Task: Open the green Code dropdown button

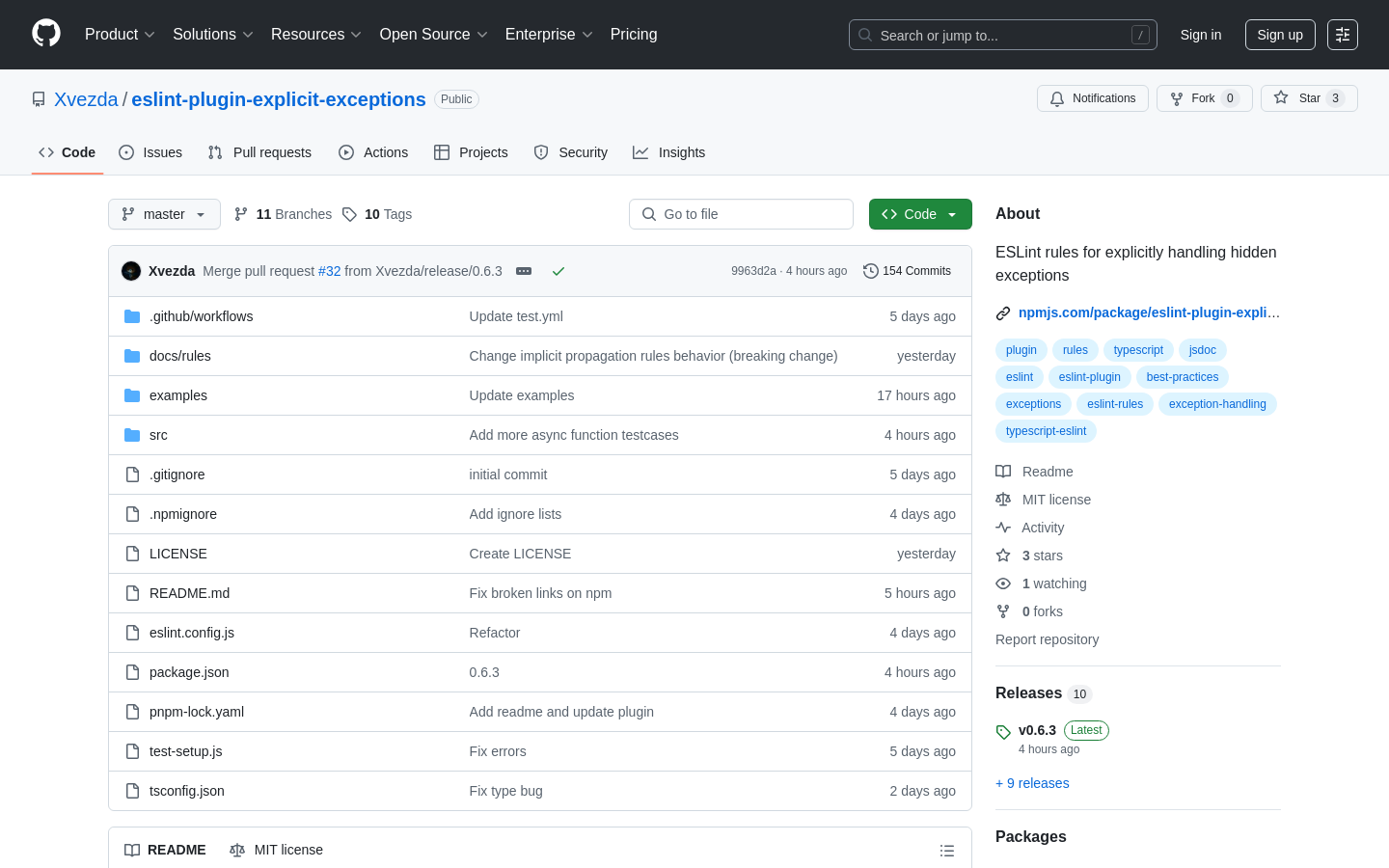Action: point(920,214)
